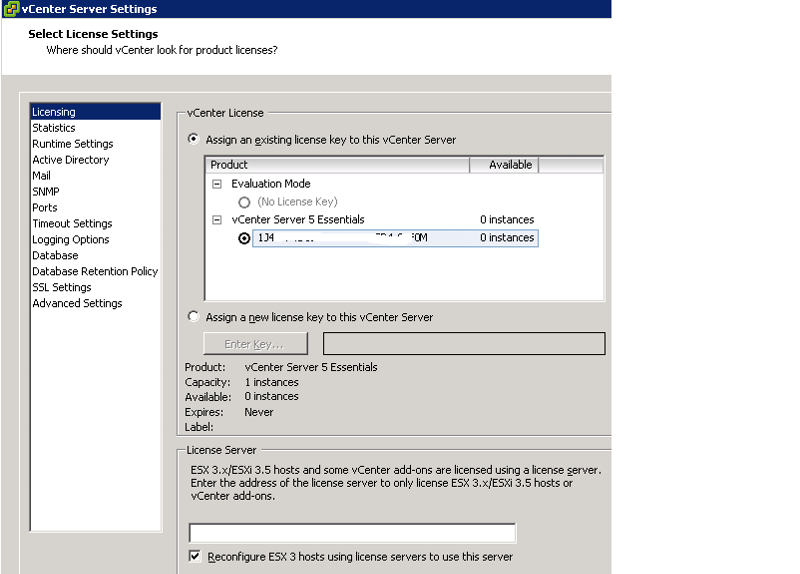Select the No License Key radio button

[x=244, y=203]
